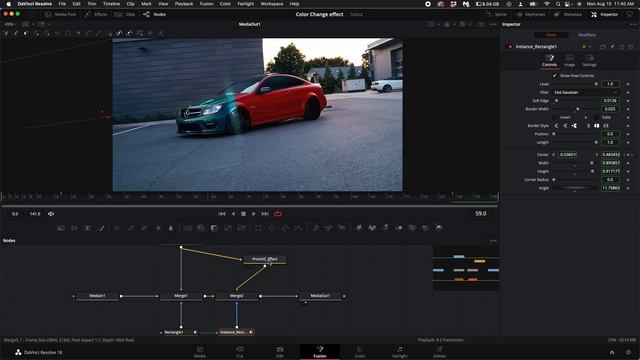Add a Polygon mask from the toolbar
This screenshot has width=640, height=360.
(285, 228)
